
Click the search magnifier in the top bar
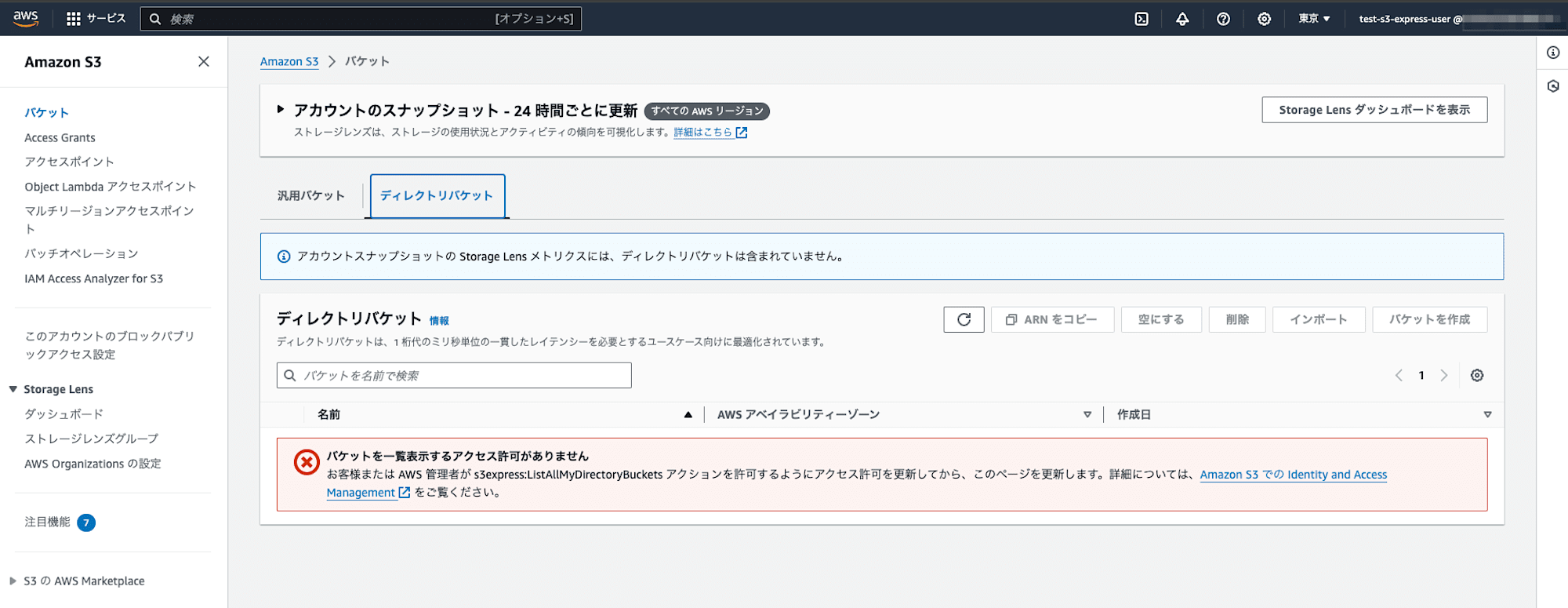[155, 19]
